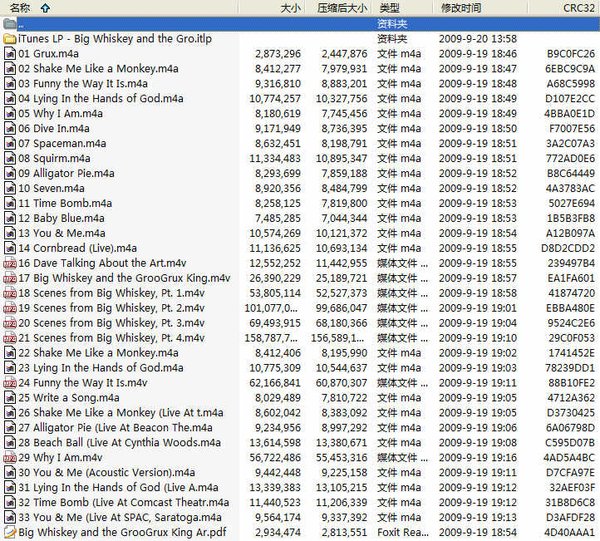
Task: Click type cell 'Foxit Rea...'
Action: (403, 532)
